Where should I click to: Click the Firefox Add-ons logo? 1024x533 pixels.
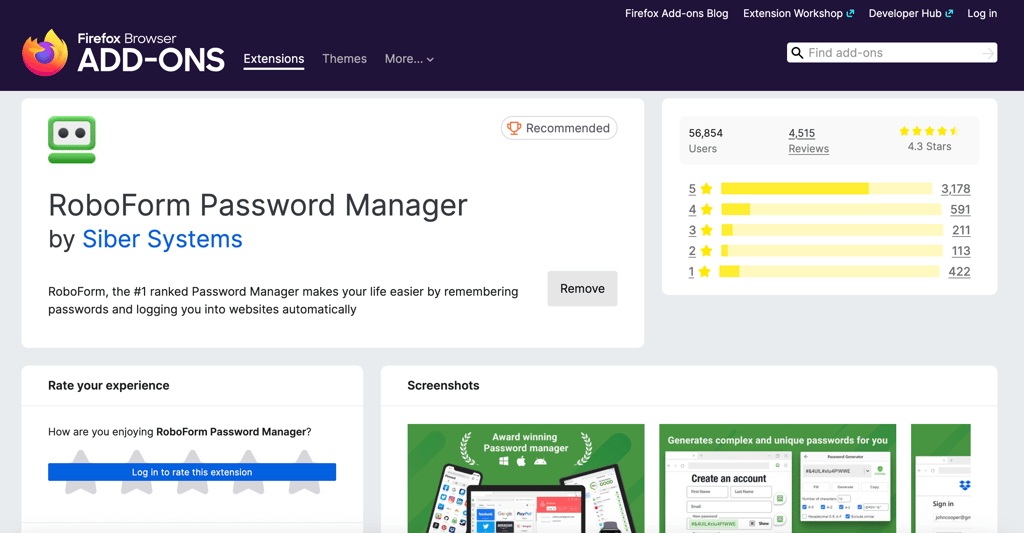(x=123, y=52)
